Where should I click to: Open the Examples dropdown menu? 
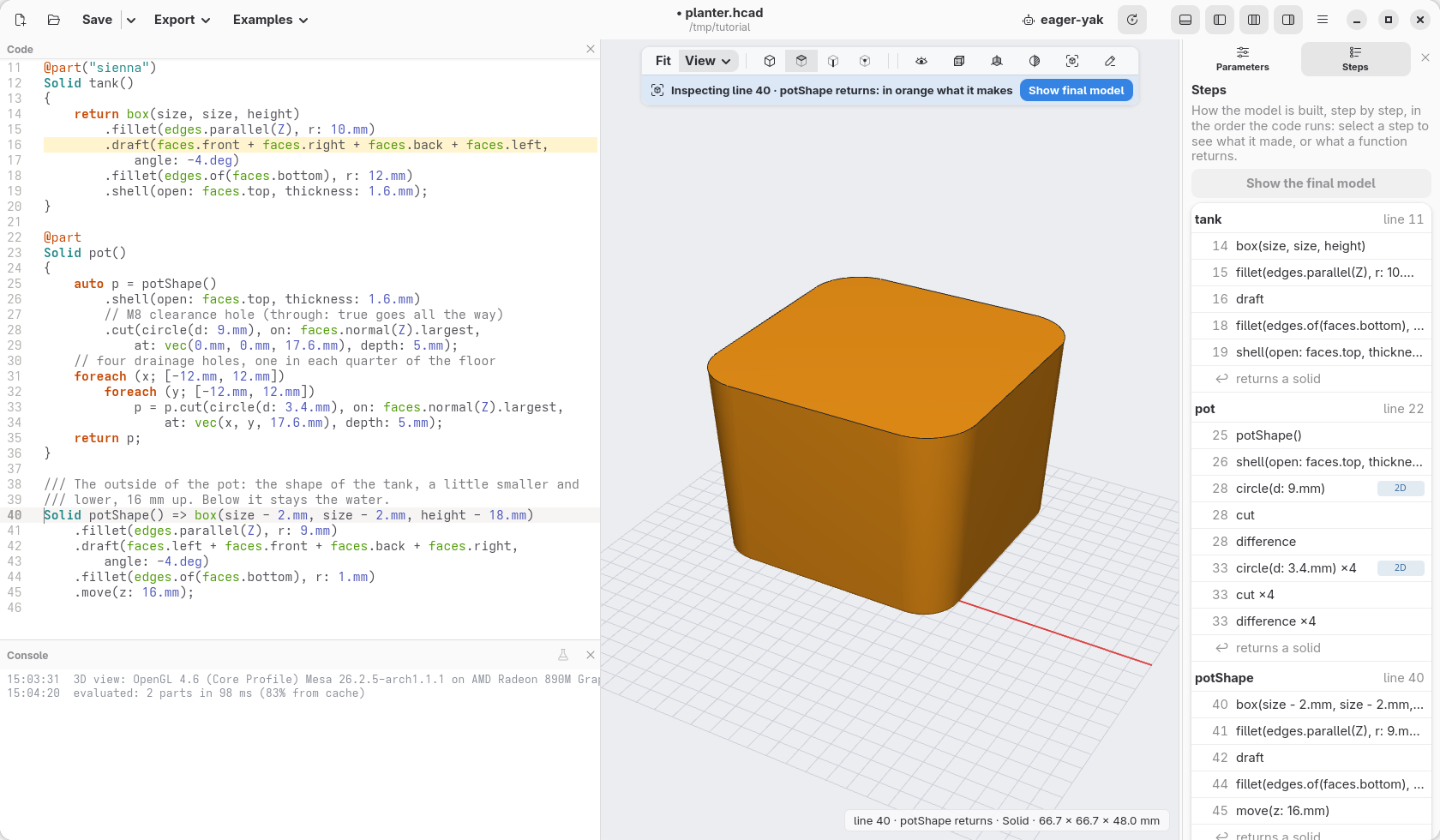click(271, 20)
